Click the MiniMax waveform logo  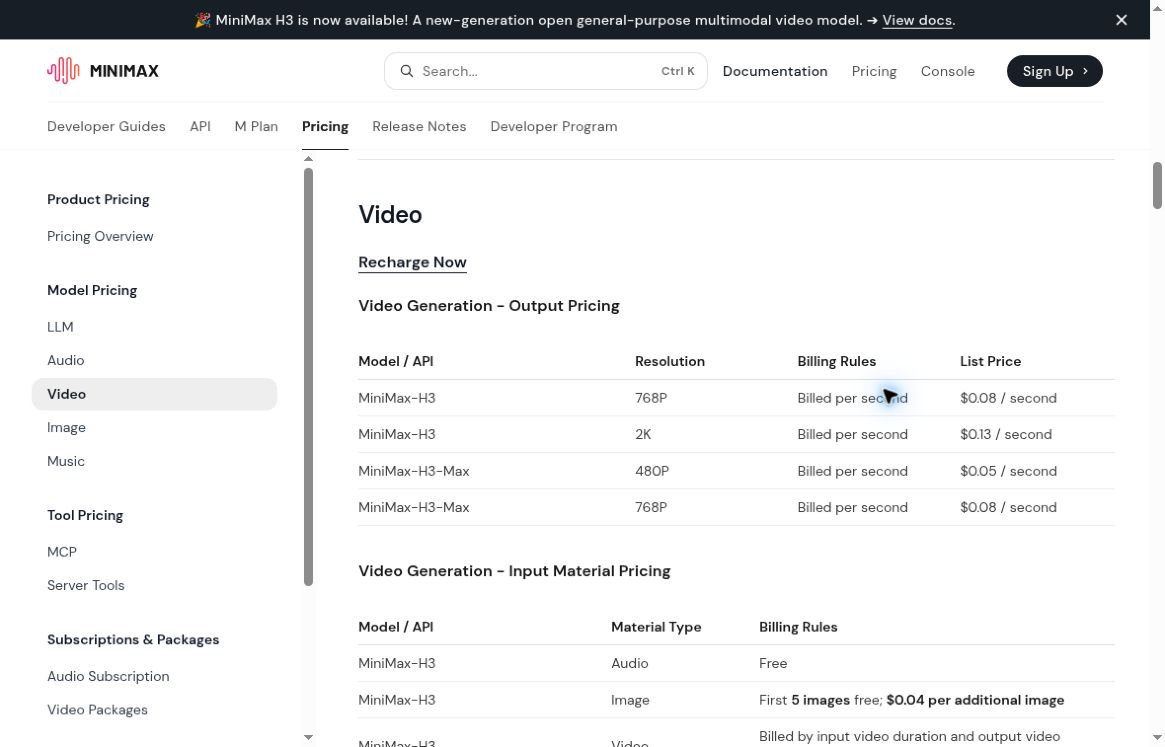pos(63,71)
